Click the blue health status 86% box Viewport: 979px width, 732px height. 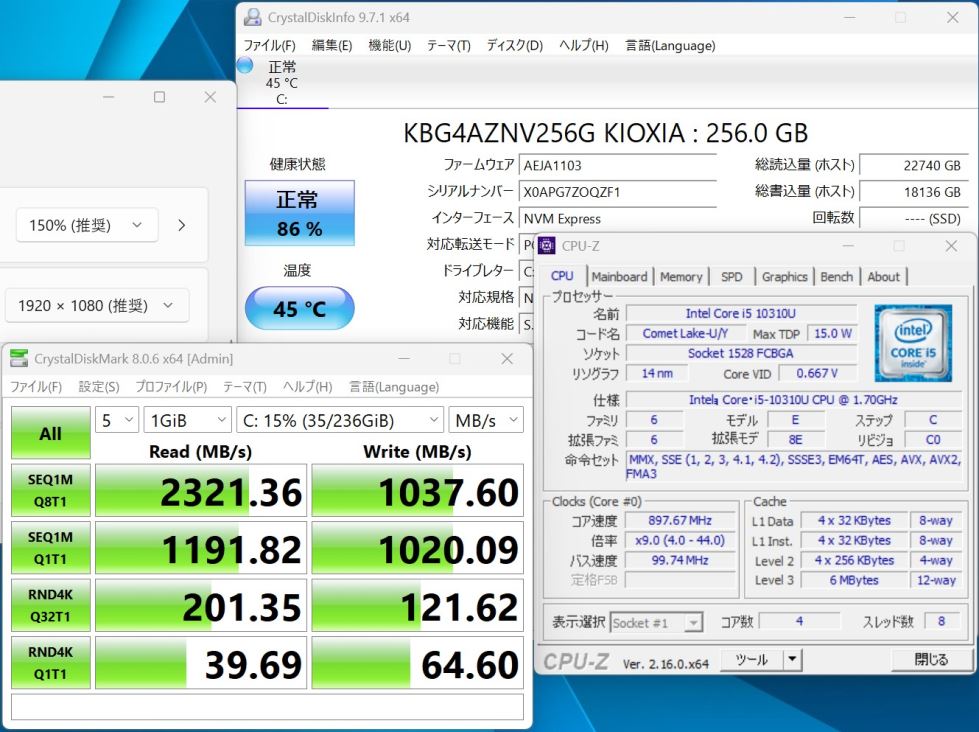coord(299,213)
